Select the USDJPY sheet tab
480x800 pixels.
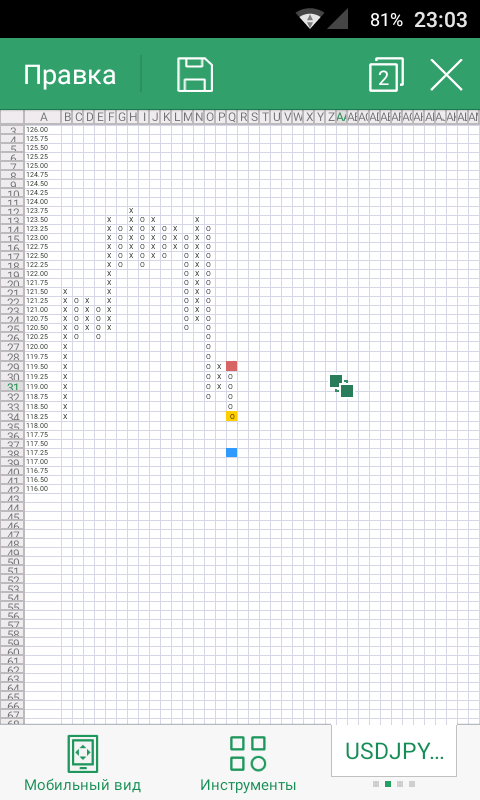394,751
